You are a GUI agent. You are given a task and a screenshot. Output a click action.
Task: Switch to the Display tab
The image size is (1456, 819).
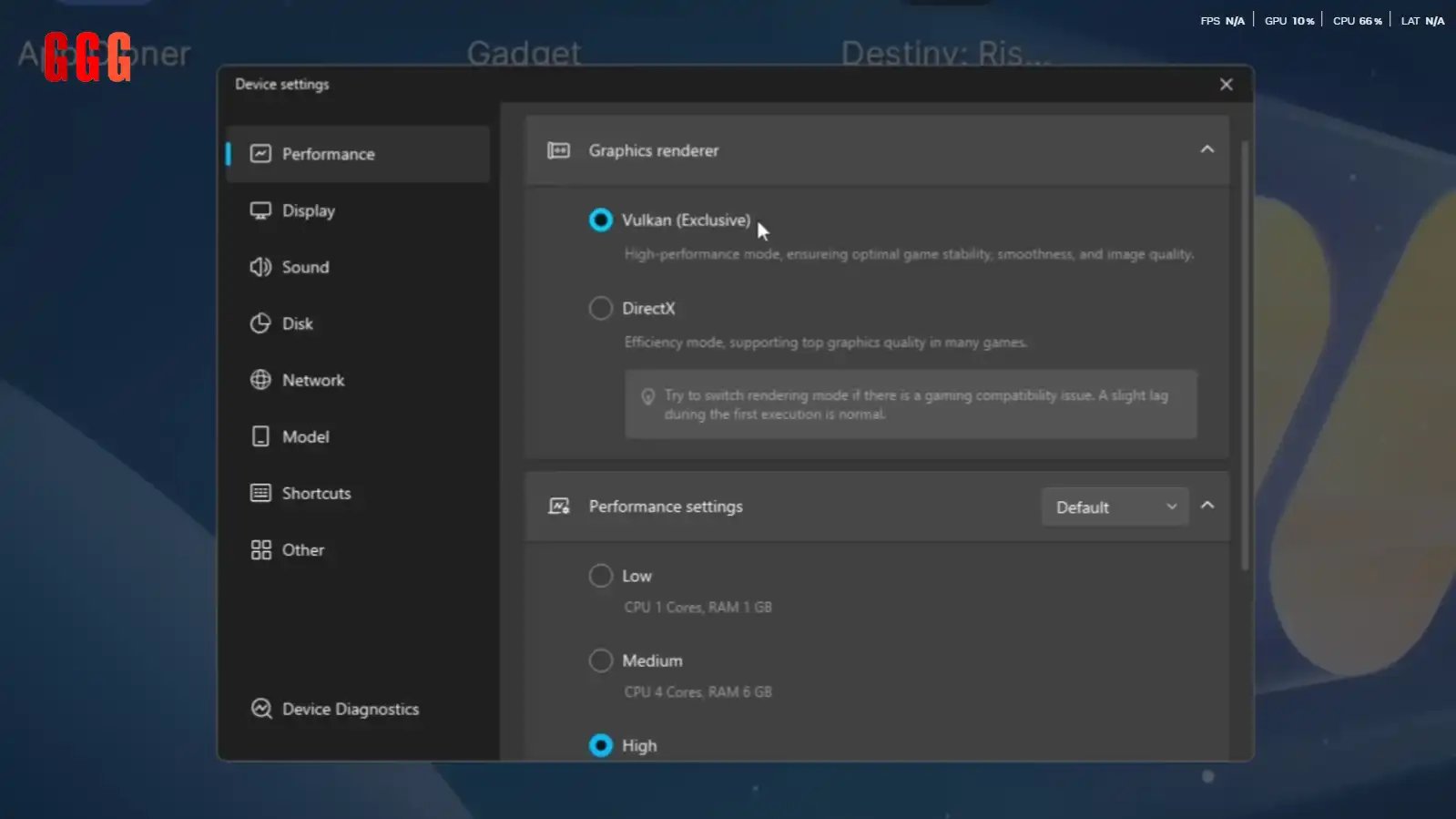[x=358, y=210]
